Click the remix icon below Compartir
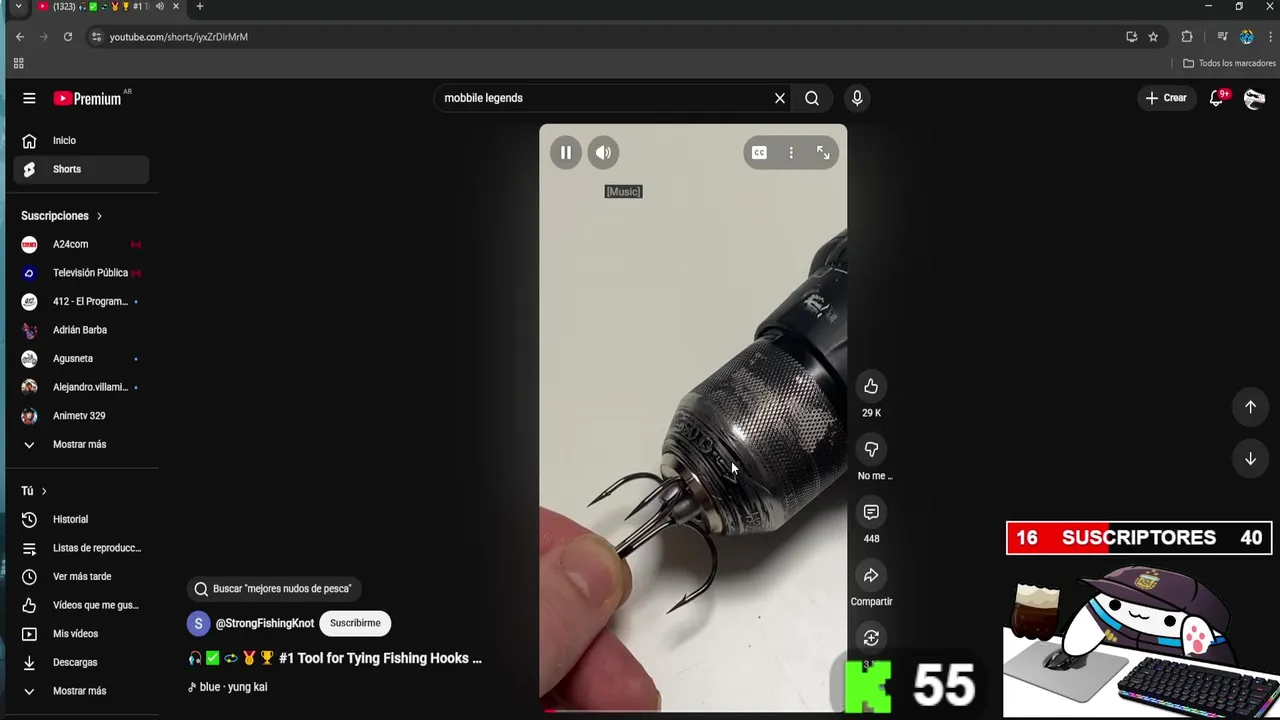This screenshot has height=720, width=1280. pyautogui.click(x=871, y=638)
